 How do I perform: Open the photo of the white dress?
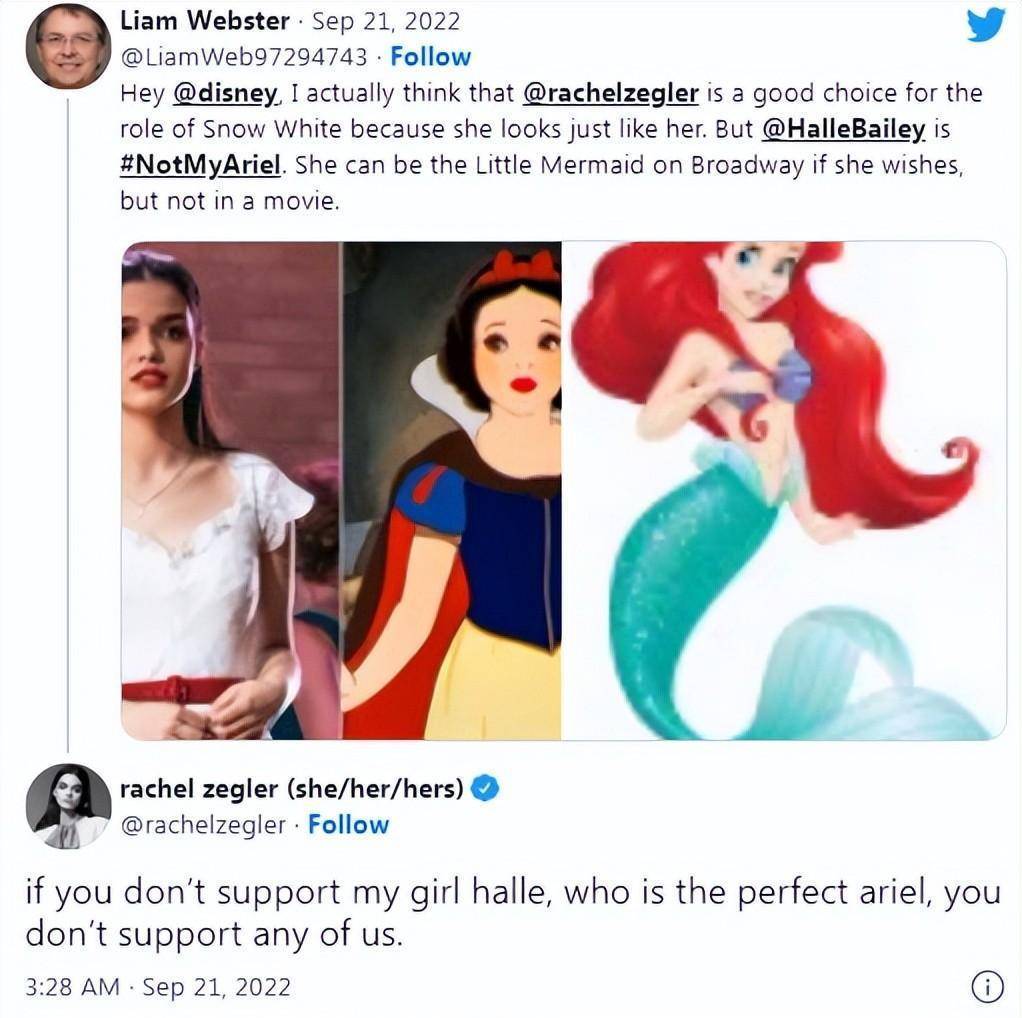pos(230,491)
